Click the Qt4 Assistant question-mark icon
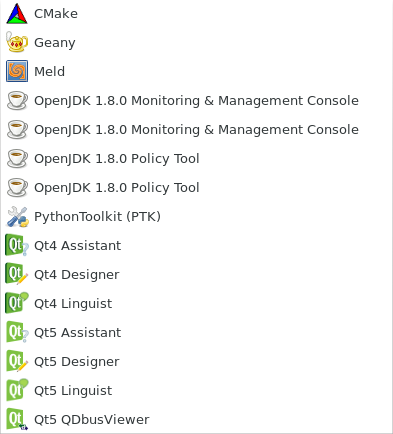 [17, 245]
